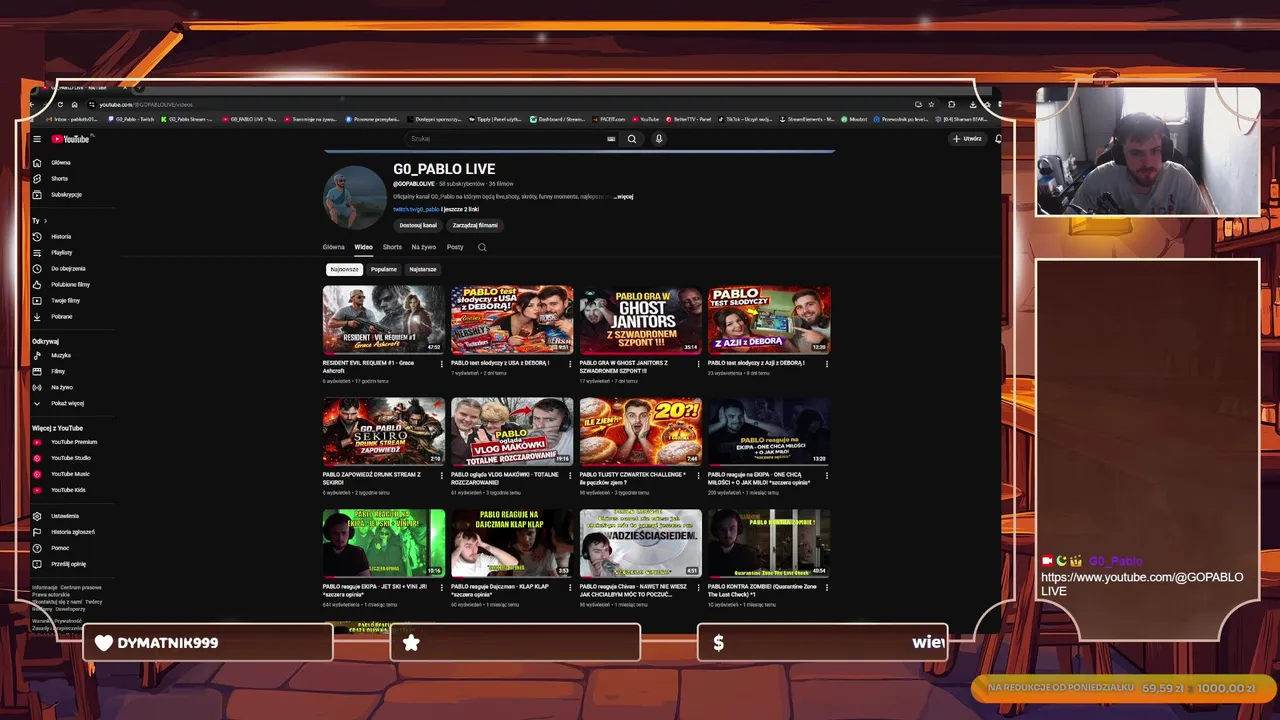Open options for RESIDENT EVIL REQUIEM video
Image resolution: width=1280 pixels, height=720 pixels.
pos(442,364)
